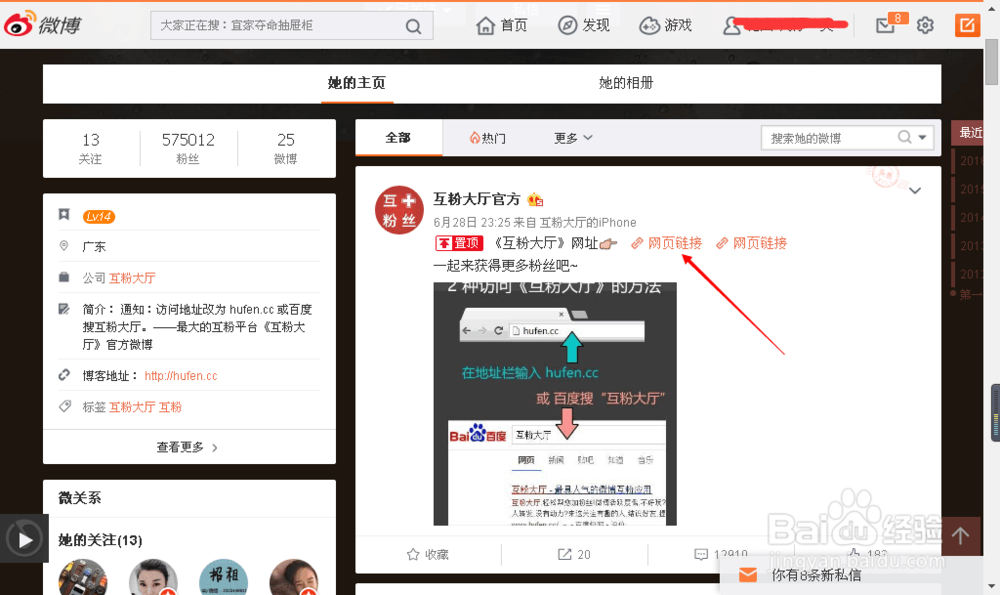
Task: Open the 你有8条新私信 notification
Action: 816,575
